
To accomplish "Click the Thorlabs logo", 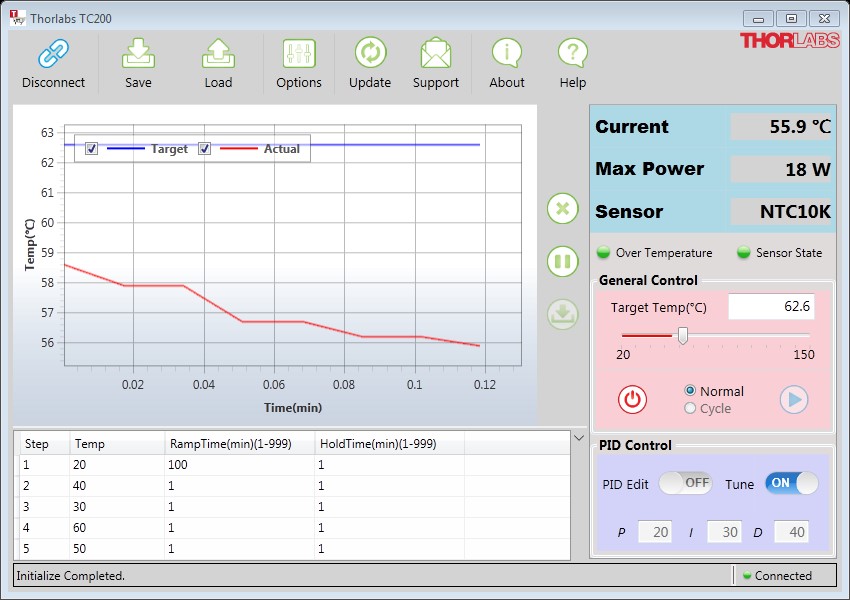I will (x=789, y=41).
